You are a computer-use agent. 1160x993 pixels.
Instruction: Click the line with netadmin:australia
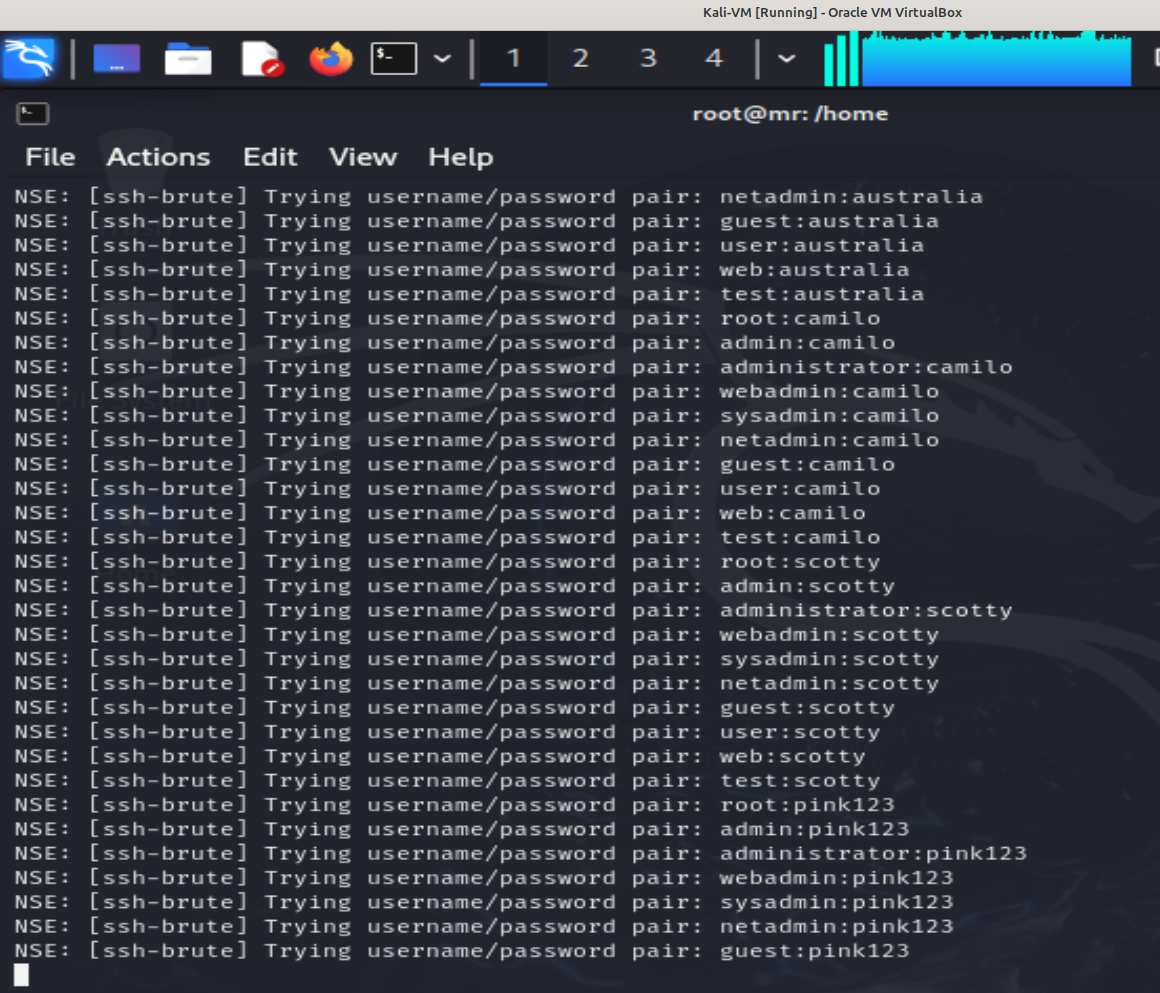(499, 197)
